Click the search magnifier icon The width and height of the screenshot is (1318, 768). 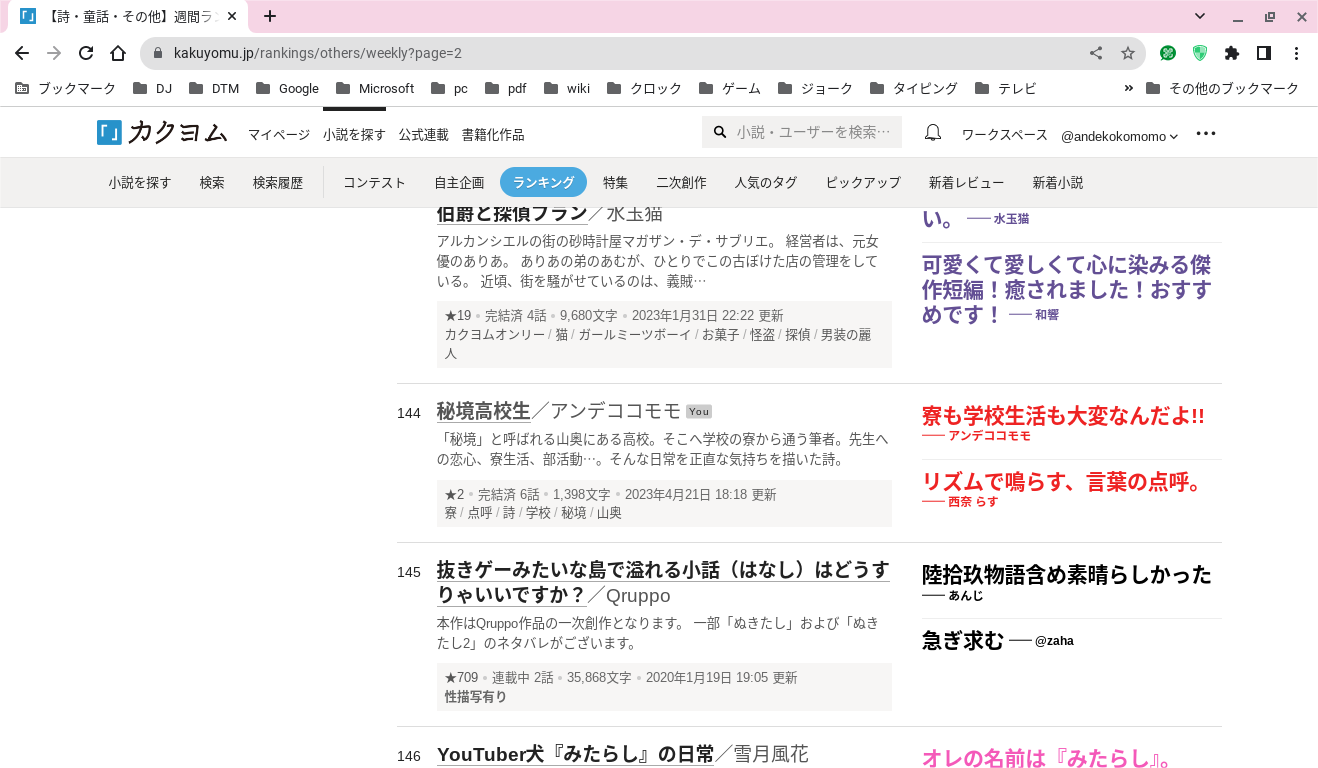[x=720, y=132]
